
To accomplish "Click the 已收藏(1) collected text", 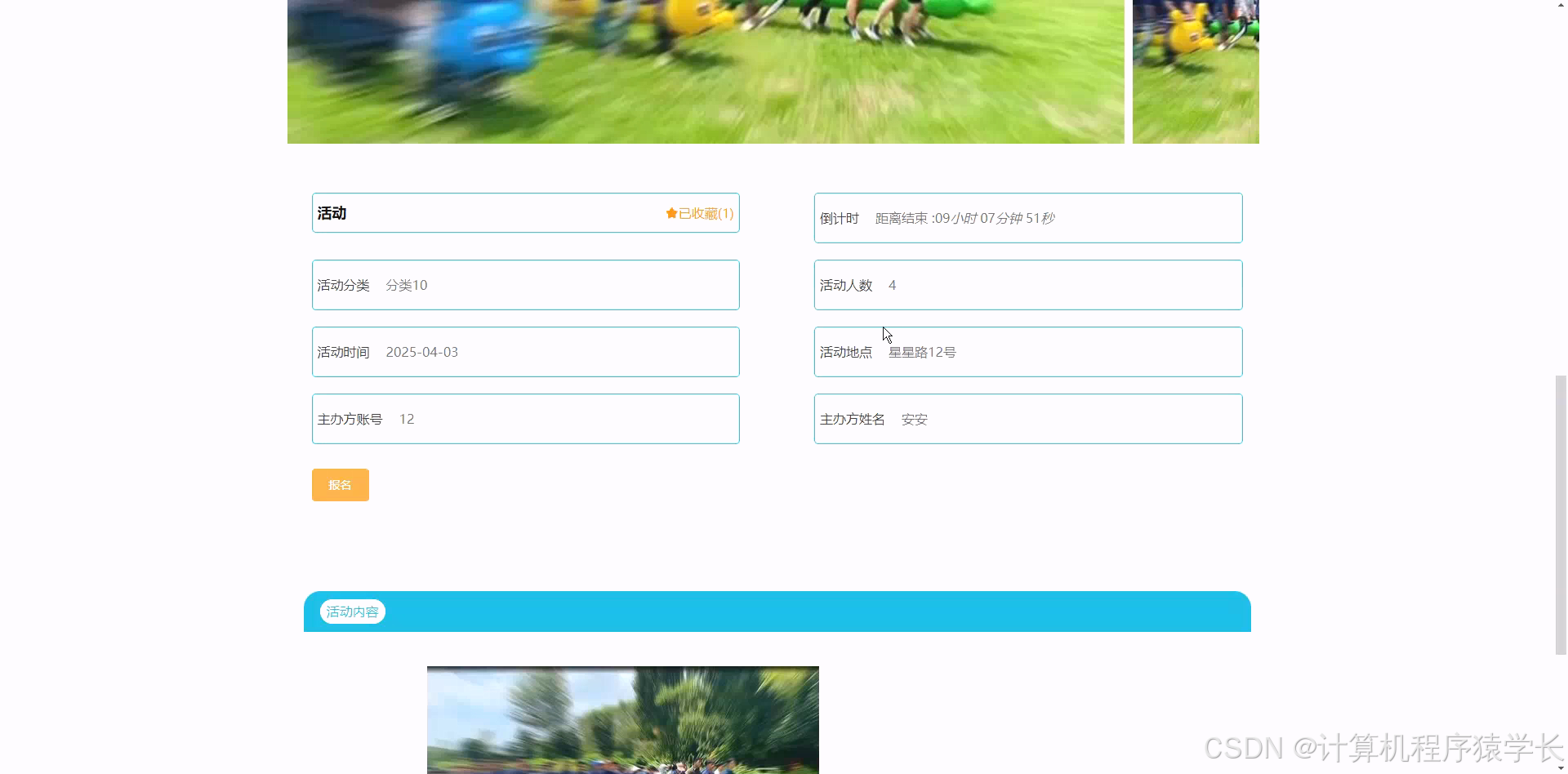I will [x=706, y=213].
